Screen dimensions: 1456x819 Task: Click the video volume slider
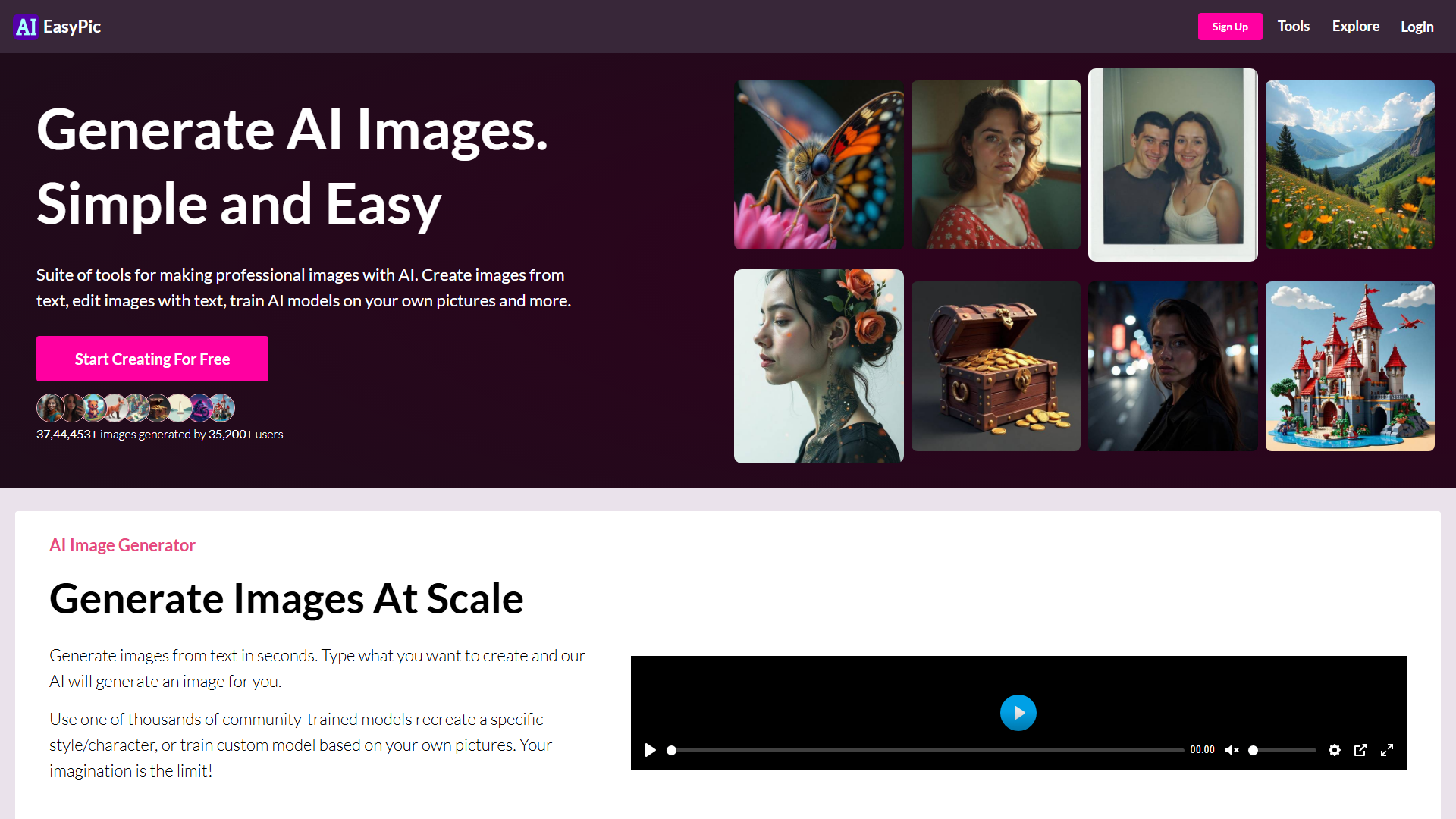click(x=1283, y=750)
